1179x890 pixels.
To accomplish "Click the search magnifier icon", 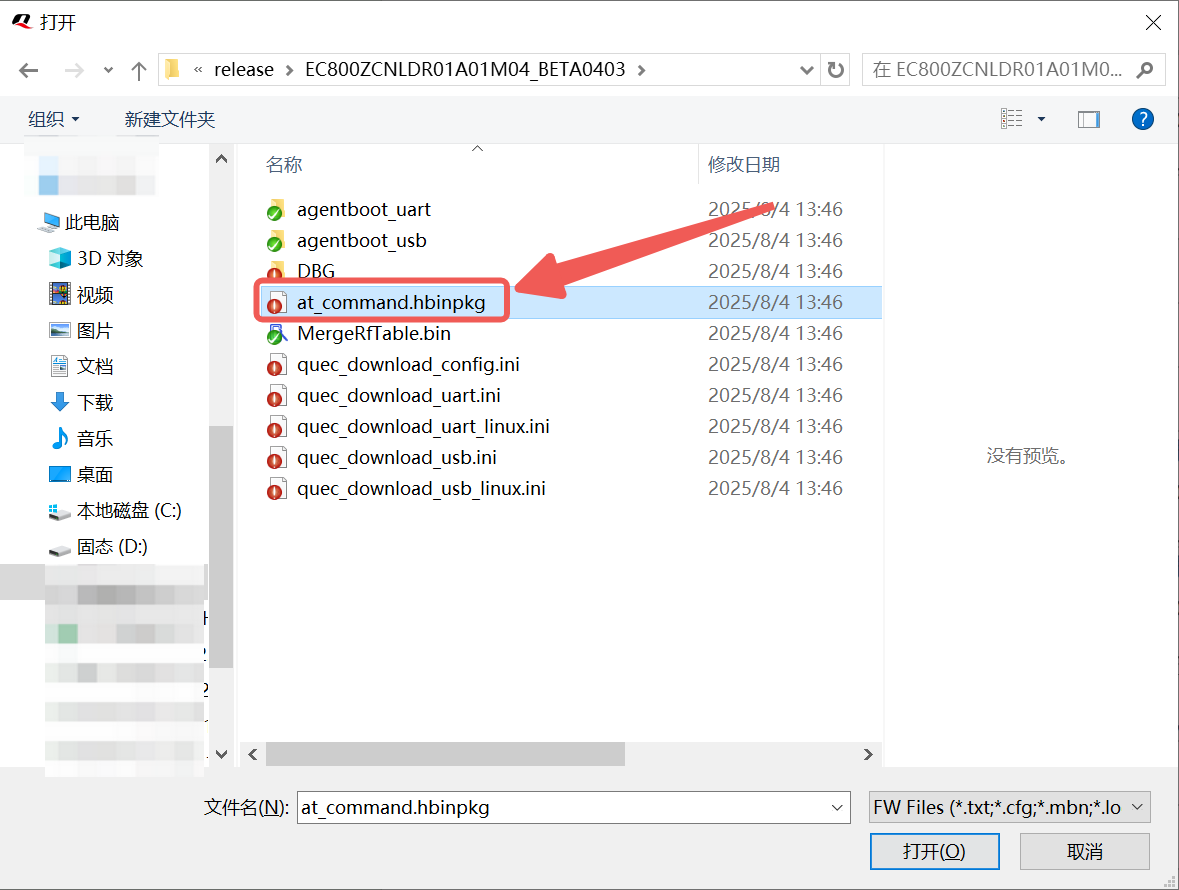I will (x=1145, y=70).
